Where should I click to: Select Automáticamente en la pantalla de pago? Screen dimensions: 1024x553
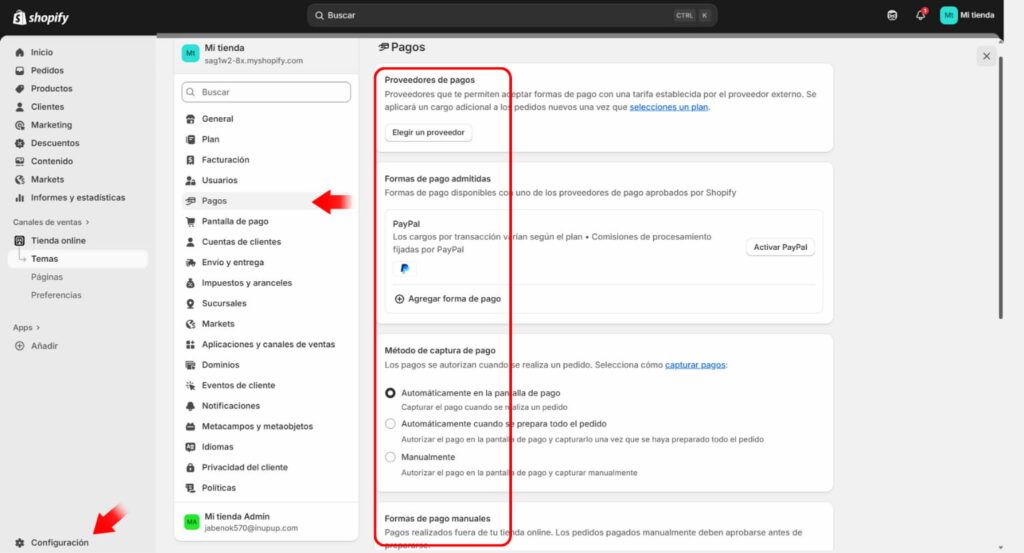391,394
